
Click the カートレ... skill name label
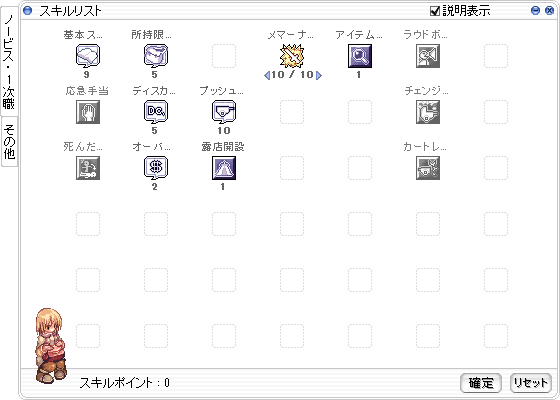tap(425, 147)
